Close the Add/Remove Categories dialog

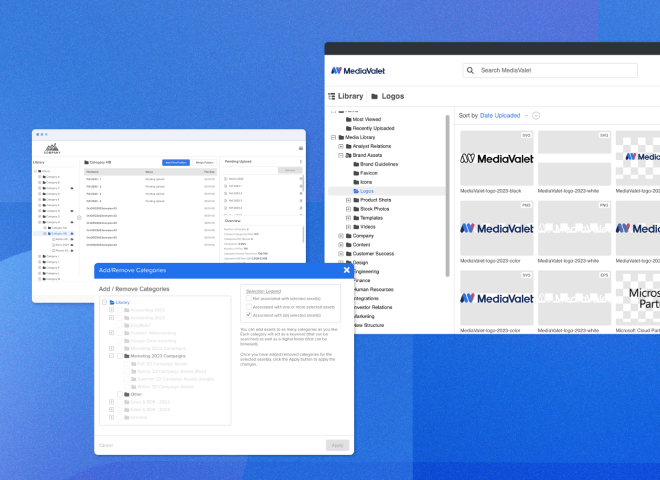(346, 270)
